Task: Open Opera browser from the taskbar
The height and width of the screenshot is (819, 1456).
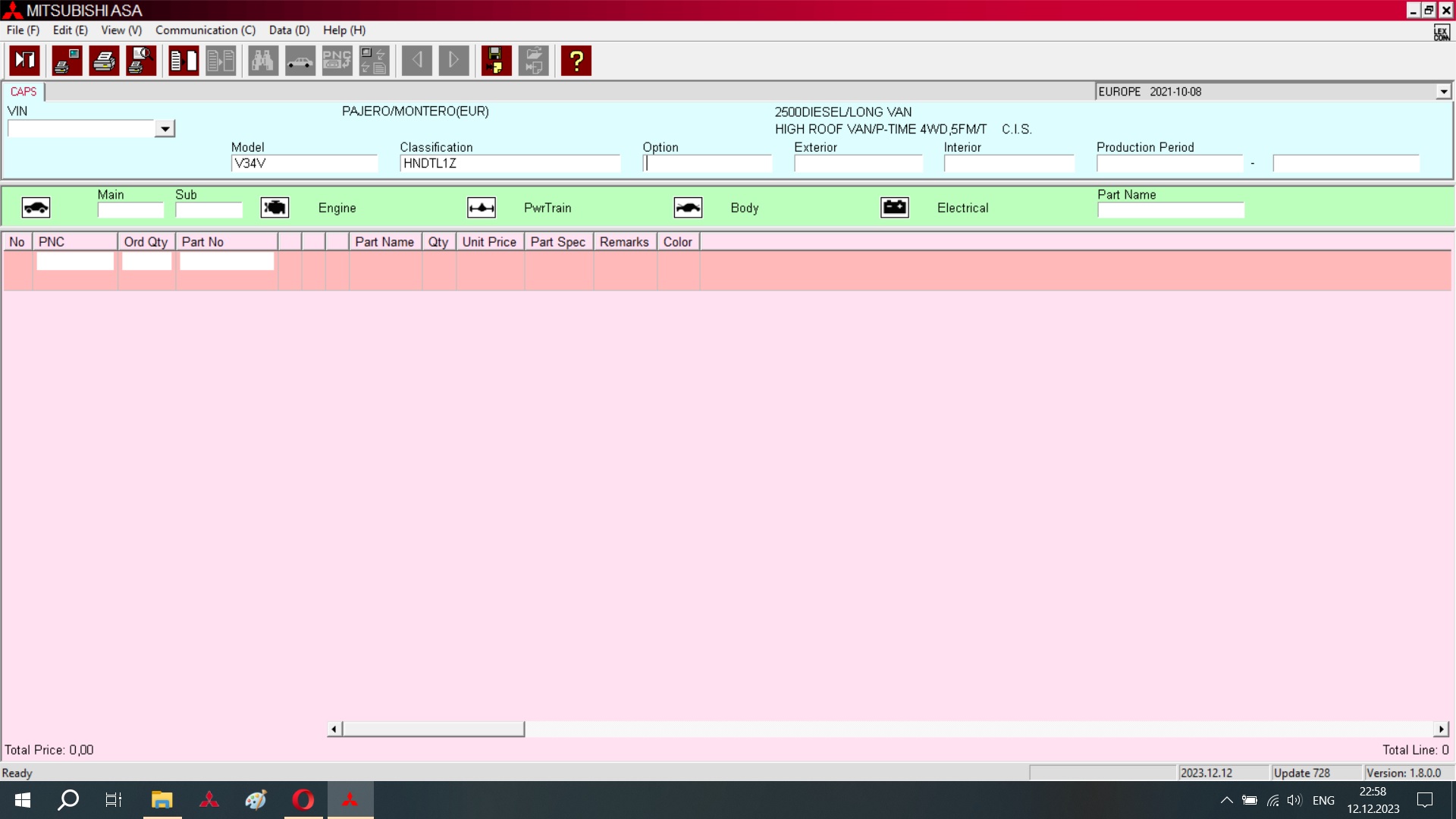Action: pyautogui.click(x=303, y=800)
